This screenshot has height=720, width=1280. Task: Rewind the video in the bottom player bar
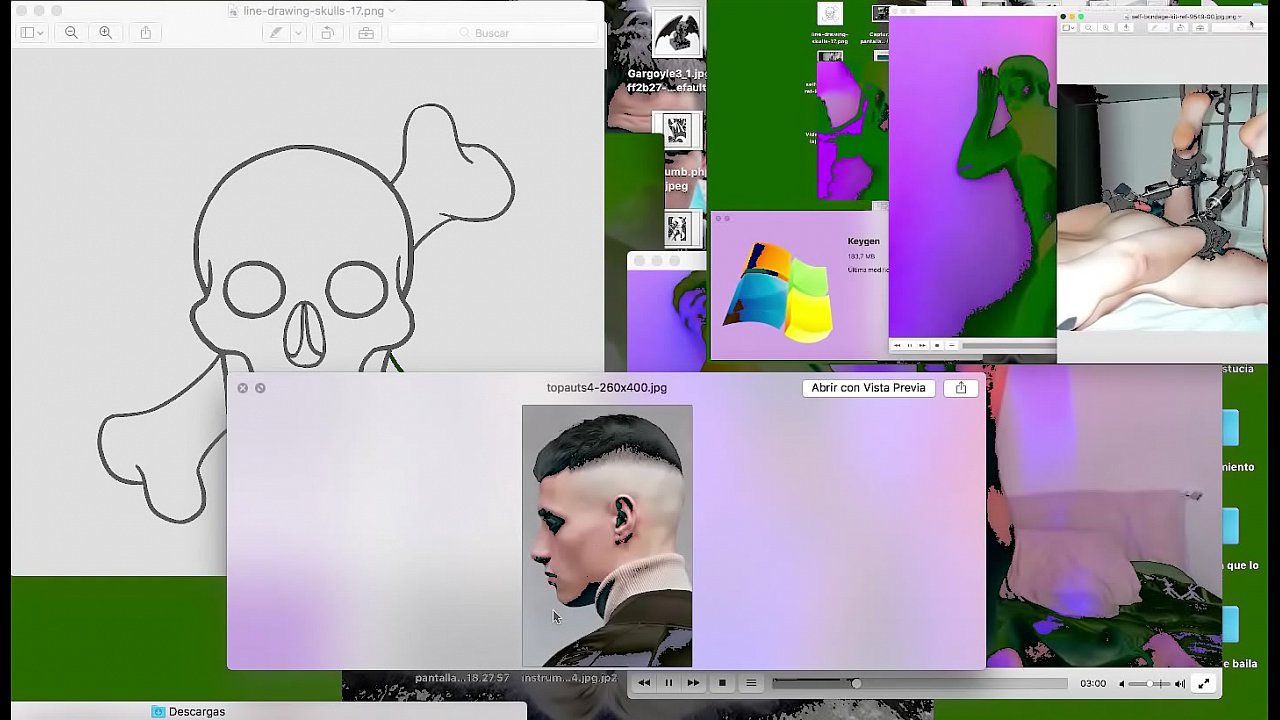(644, 683)
